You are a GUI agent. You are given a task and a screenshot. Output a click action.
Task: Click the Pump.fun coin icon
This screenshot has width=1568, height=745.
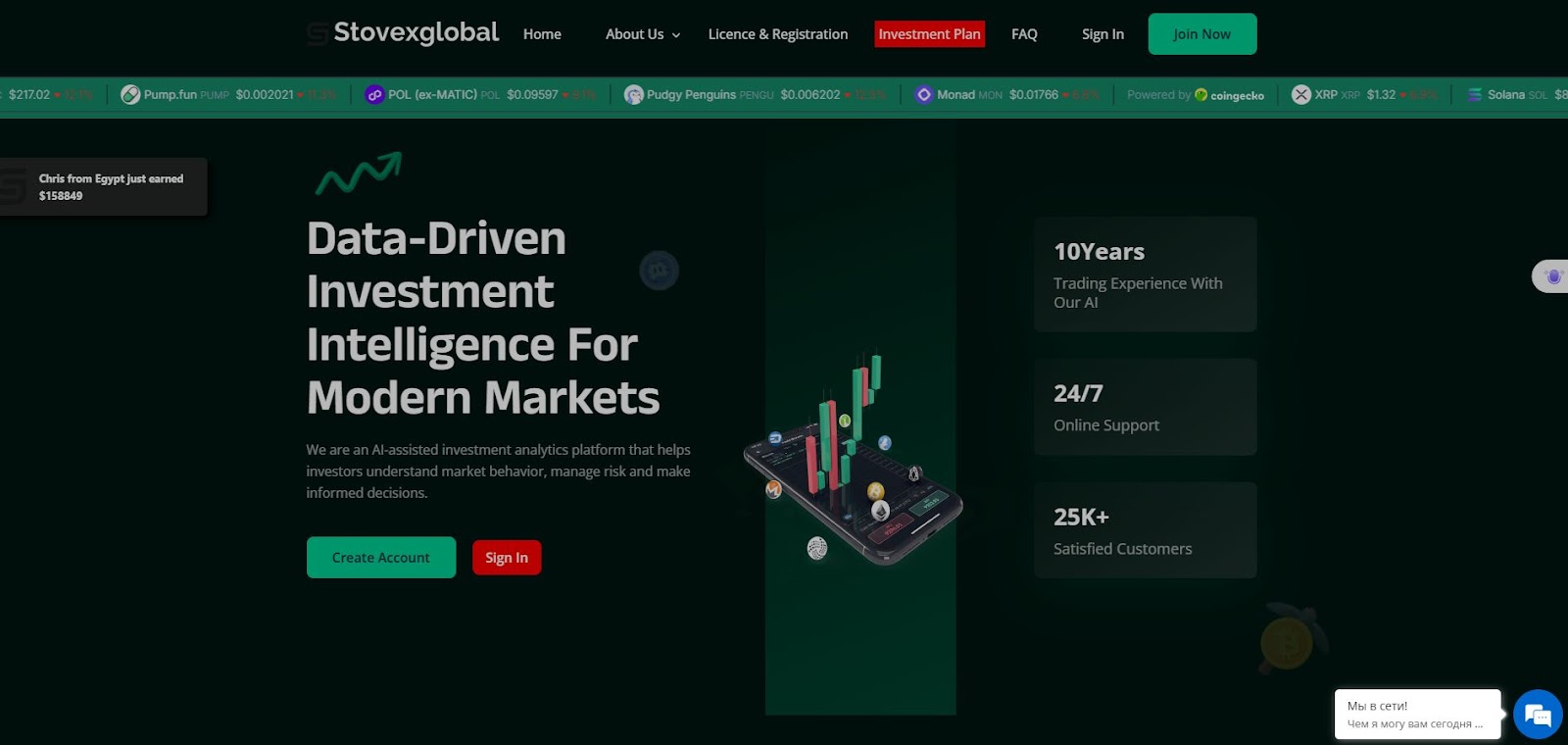pyautogui.click(x=130, y=95)
